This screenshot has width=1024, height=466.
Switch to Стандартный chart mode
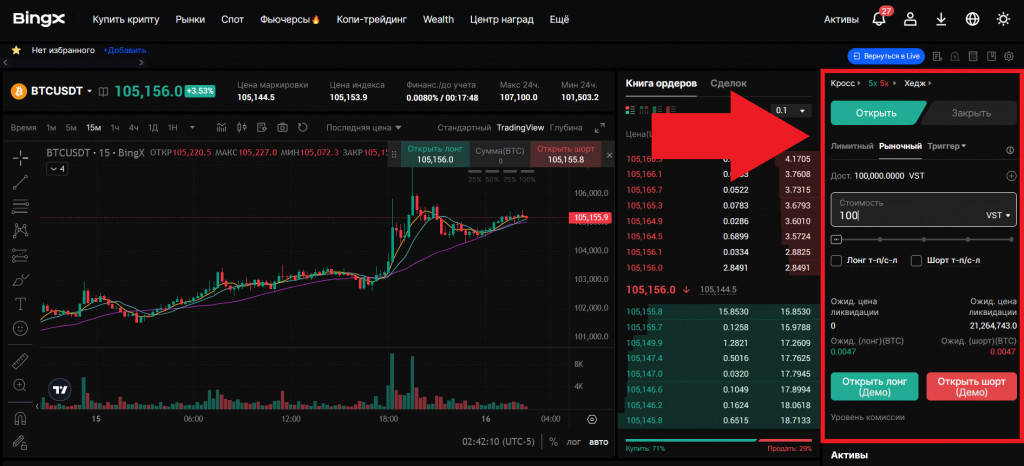(464, 127)
